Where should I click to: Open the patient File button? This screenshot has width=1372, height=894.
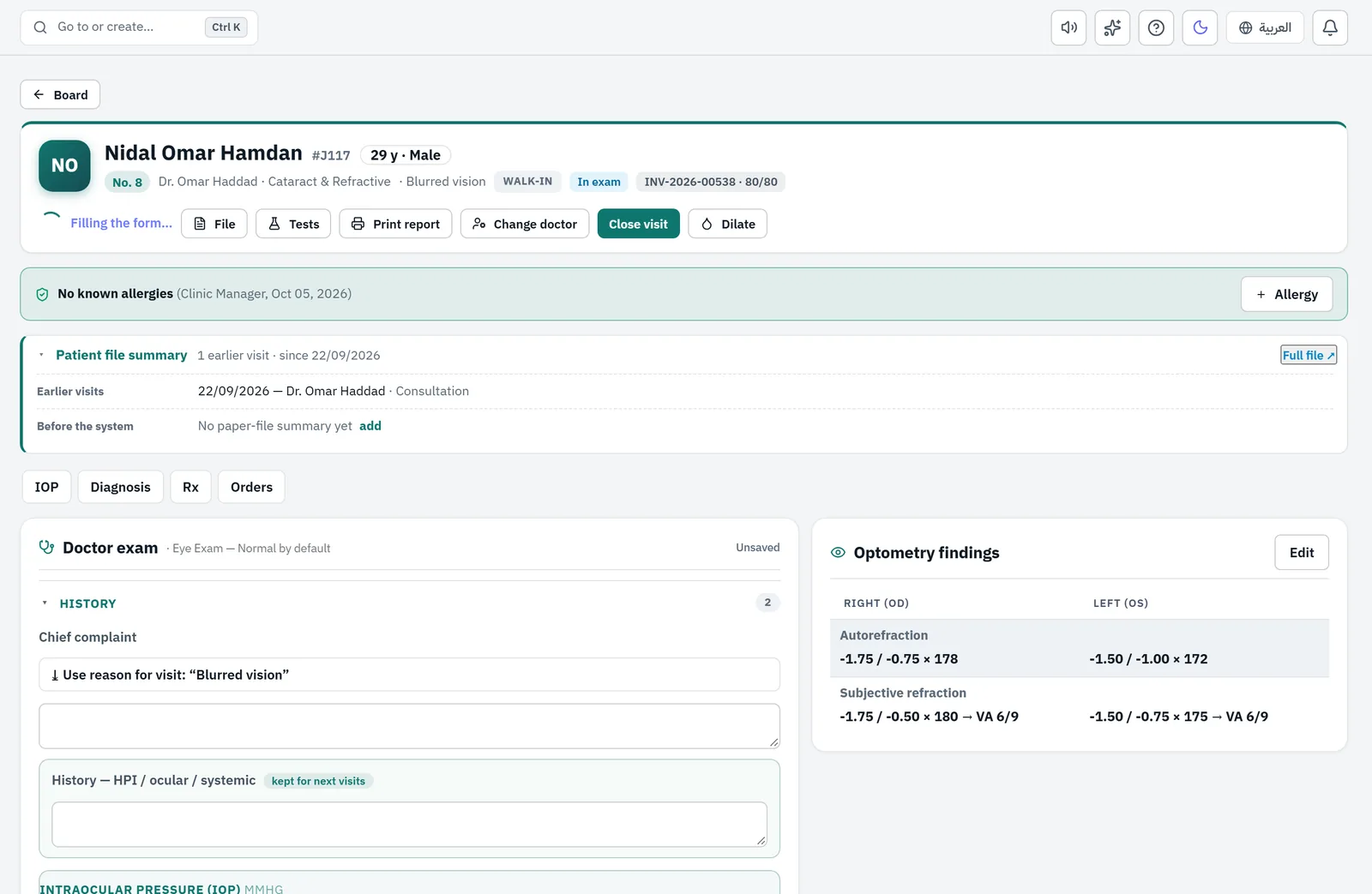tap(214, 224)
